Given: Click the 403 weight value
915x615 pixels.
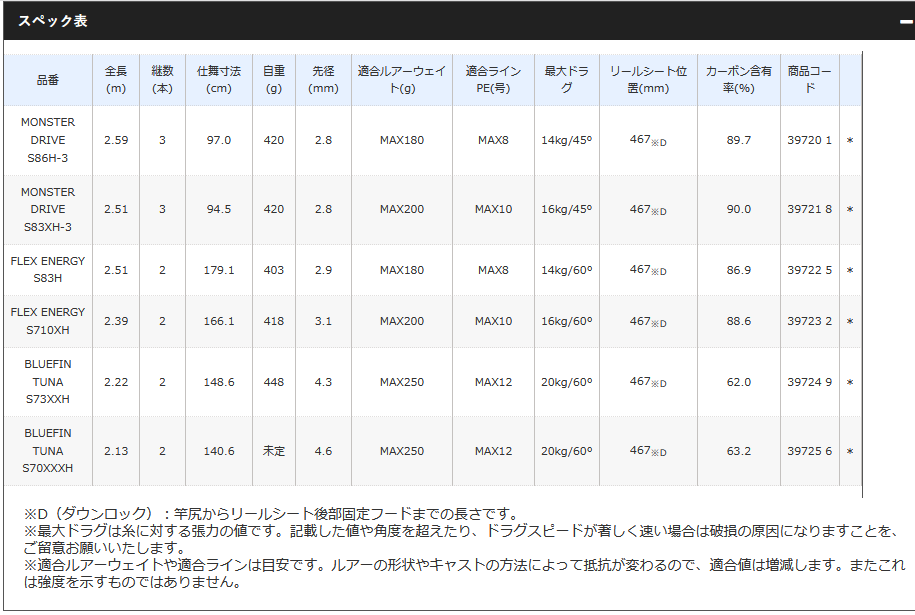Looking at the screenshot, I should point(274,270).
